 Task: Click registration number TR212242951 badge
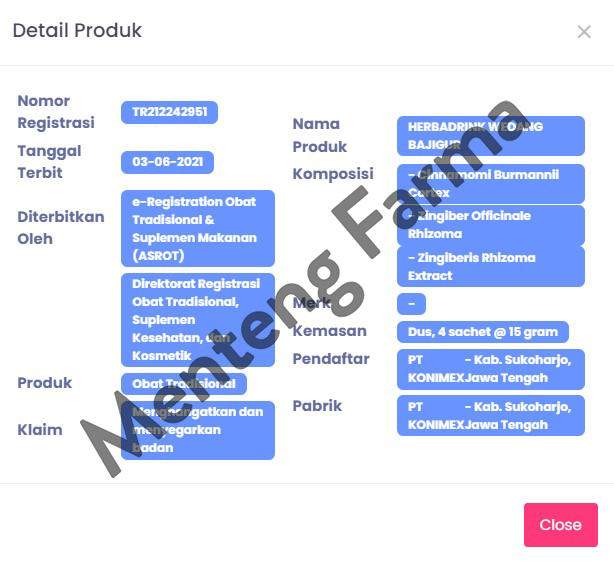pos(169,112)
